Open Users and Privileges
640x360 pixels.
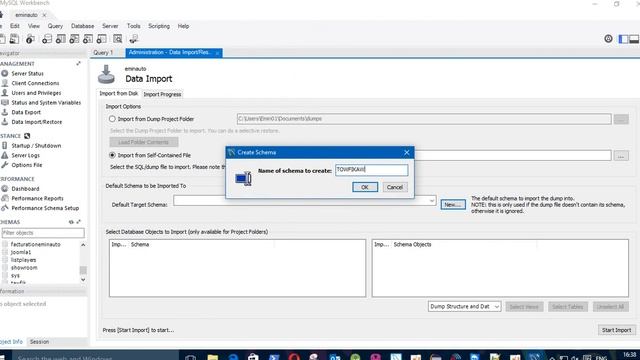point(36,93)
